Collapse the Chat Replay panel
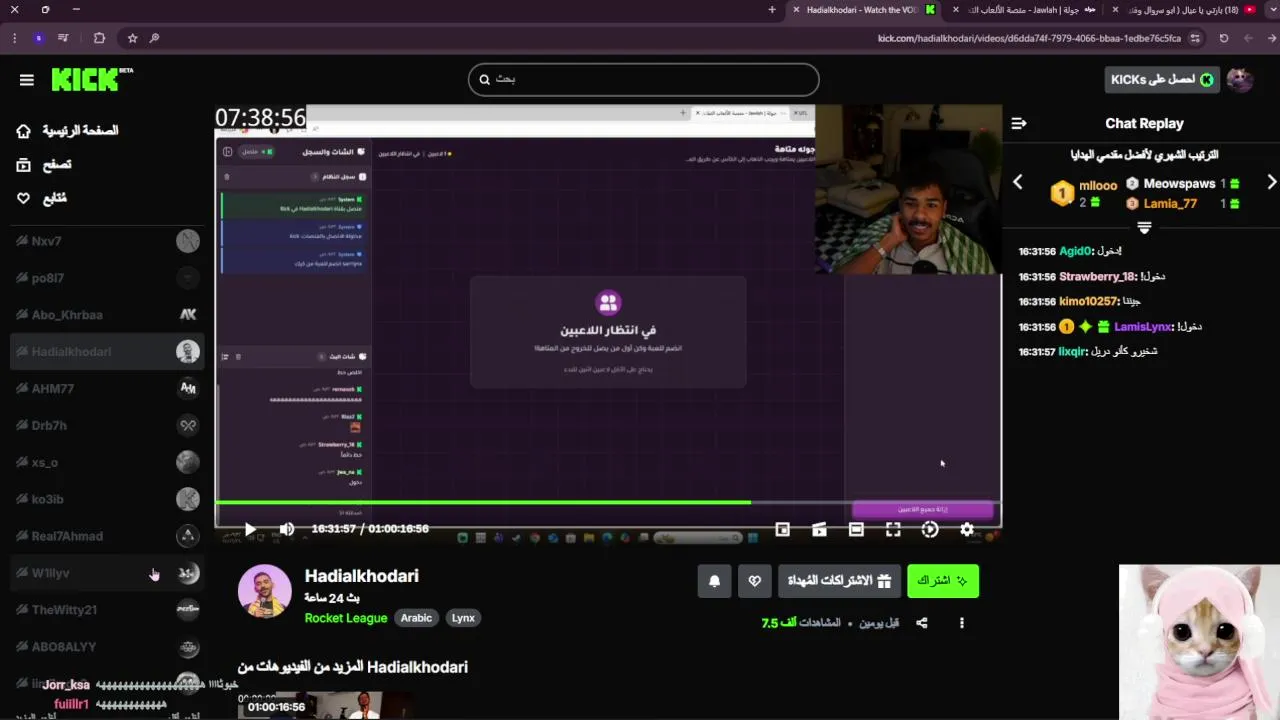1280x720 pixels. coord(1019,123)
